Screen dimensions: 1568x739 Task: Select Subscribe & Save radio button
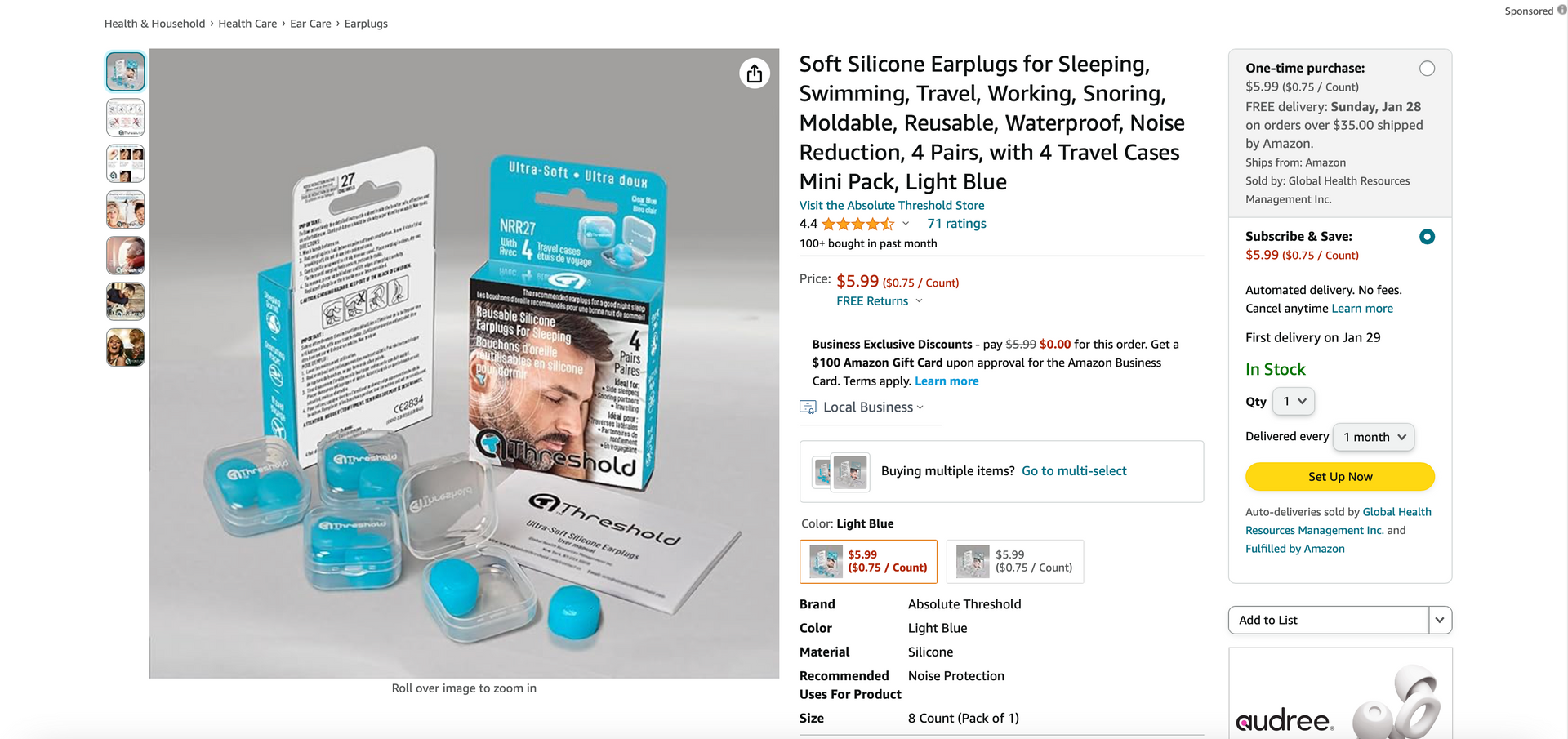coord(1427,237)
